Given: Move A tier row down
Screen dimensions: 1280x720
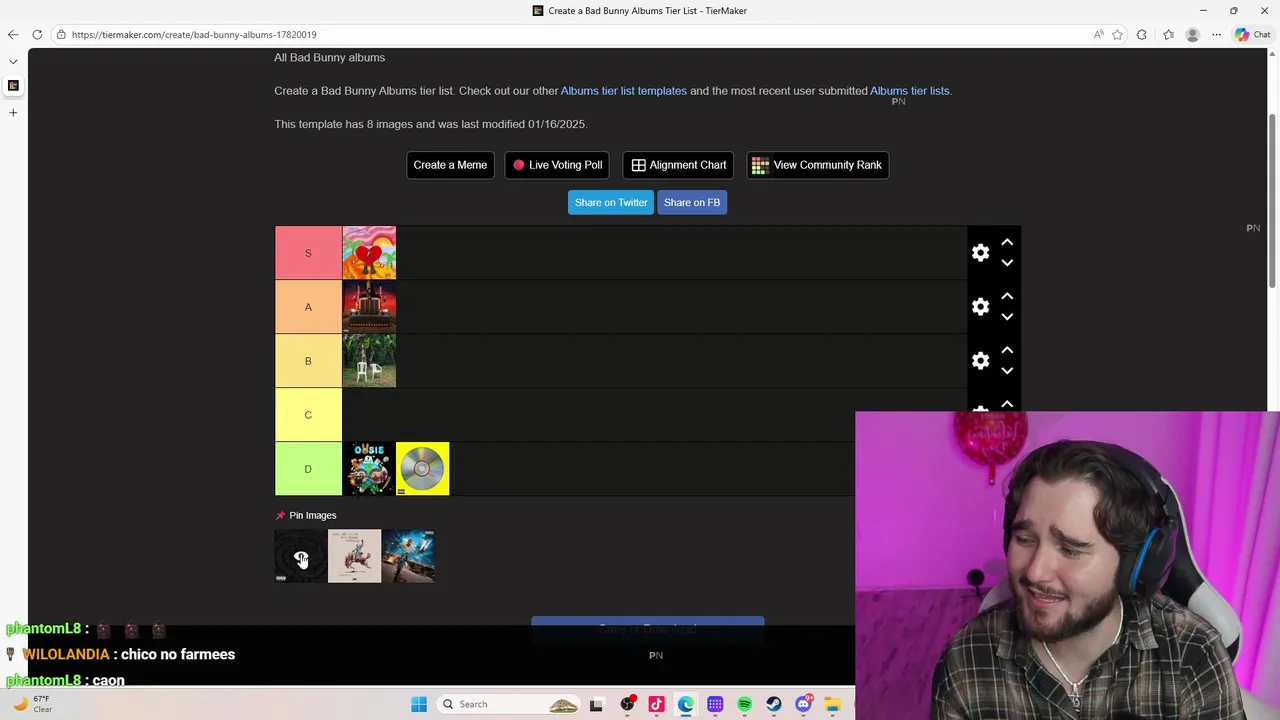Looking at the screenshot, I should [x=1007, y=317].
